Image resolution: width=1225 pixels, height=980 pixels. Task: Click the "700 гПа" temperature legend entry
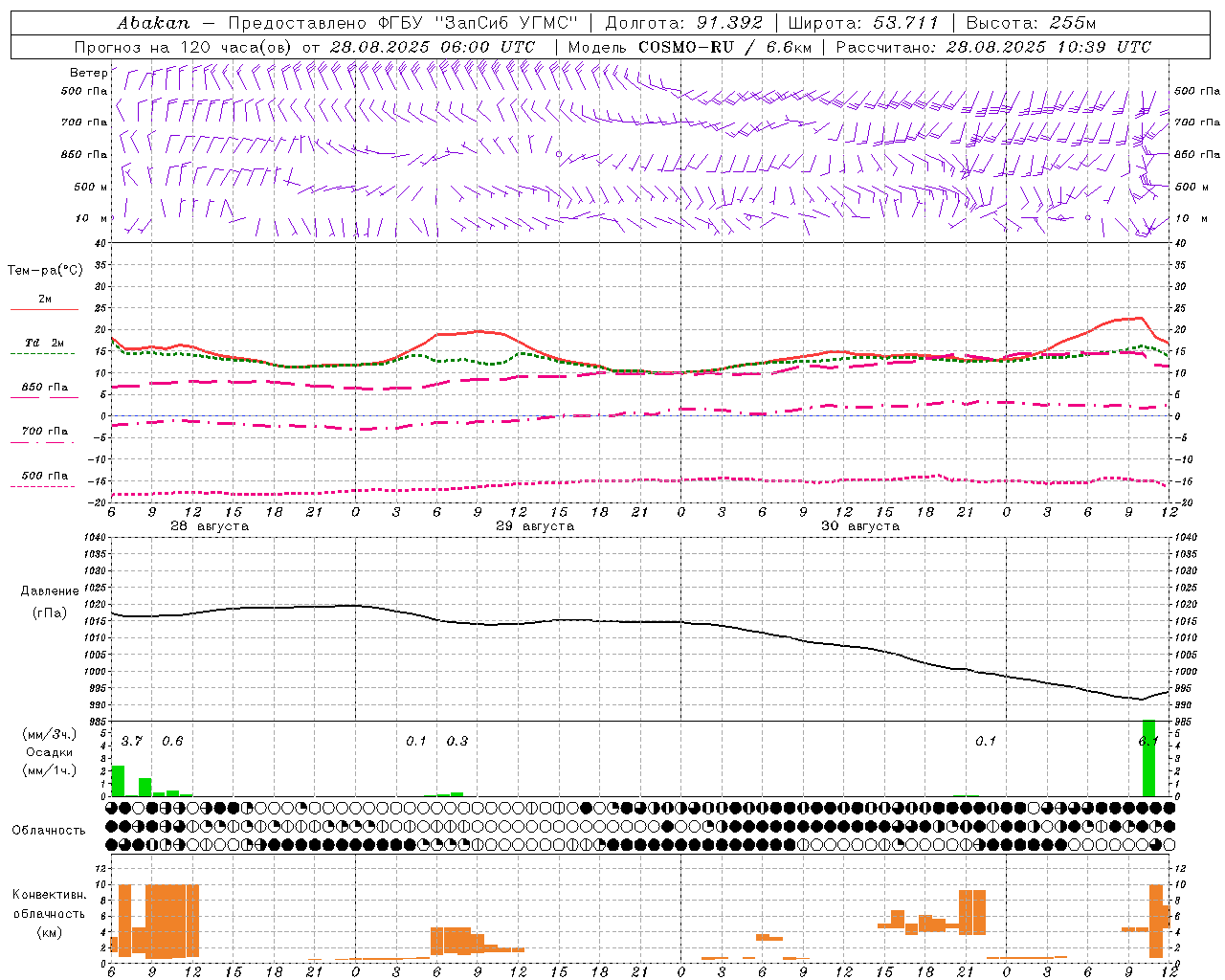(45, 432)
